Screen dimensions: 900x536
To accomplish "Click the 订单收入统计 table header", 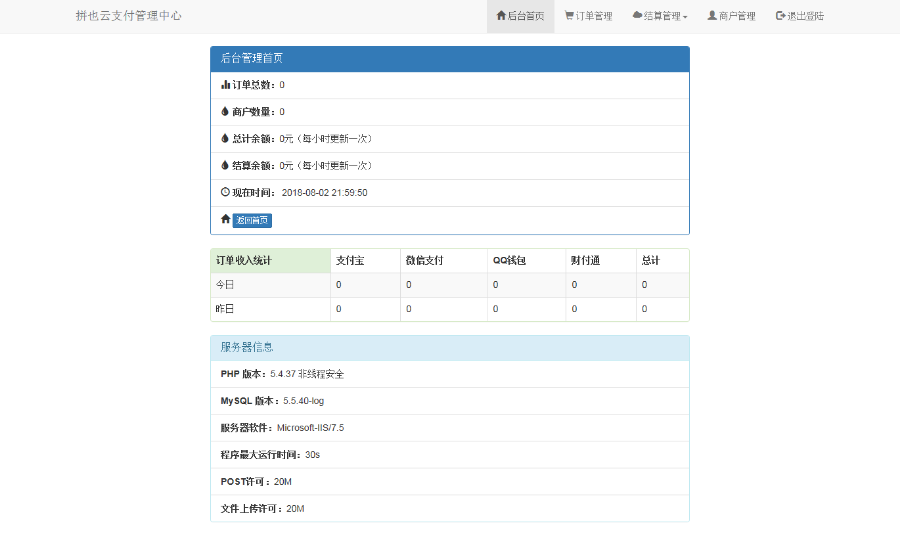I will [270, 261].
